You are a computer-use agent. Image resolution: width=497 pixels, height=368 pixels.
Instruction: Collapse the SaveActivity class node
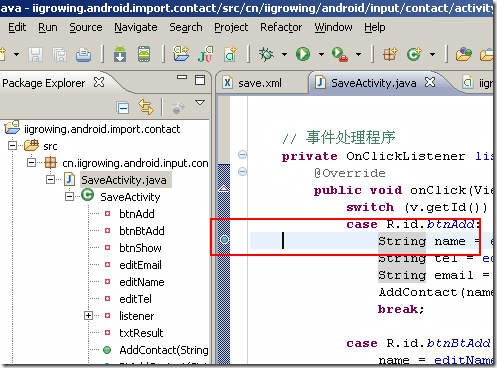[69, 197]
